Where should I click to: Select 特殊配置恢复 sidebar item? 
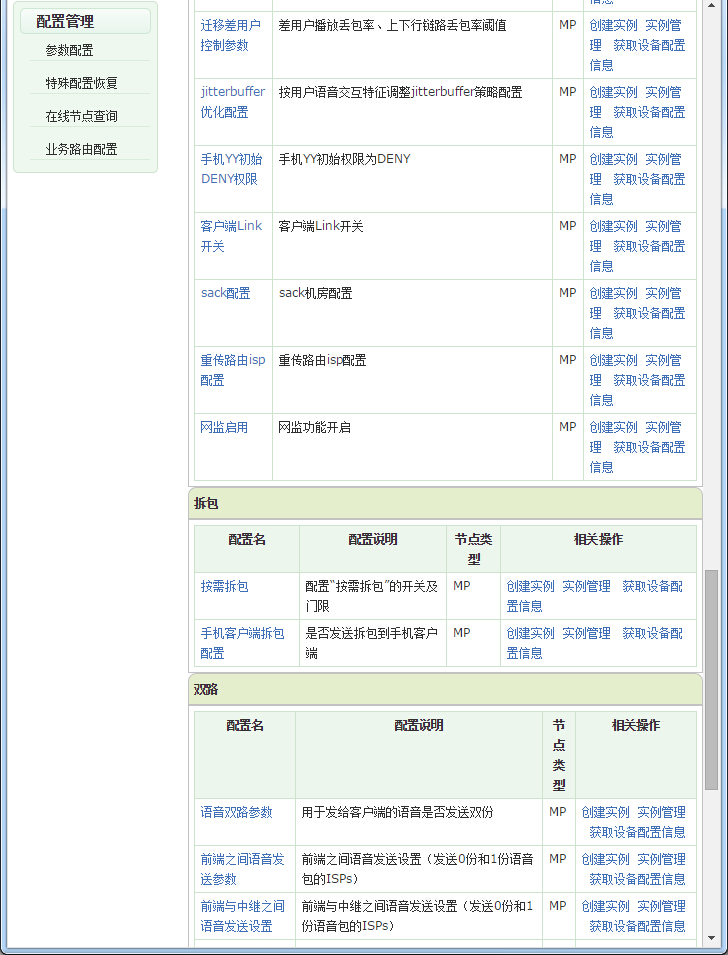tap(82, 83)
